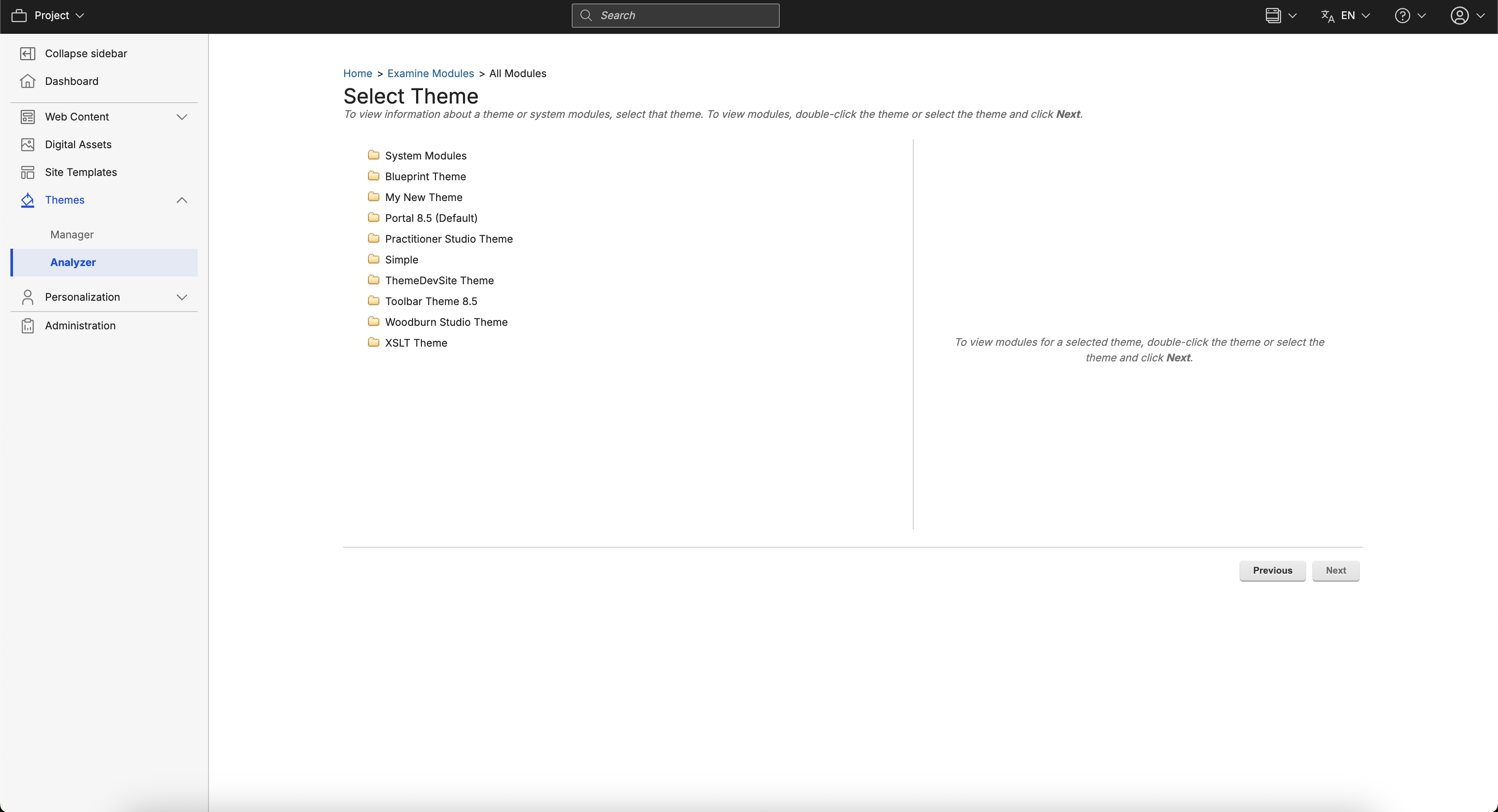Open Dashboard via its house icon

(x=27, y=81)
